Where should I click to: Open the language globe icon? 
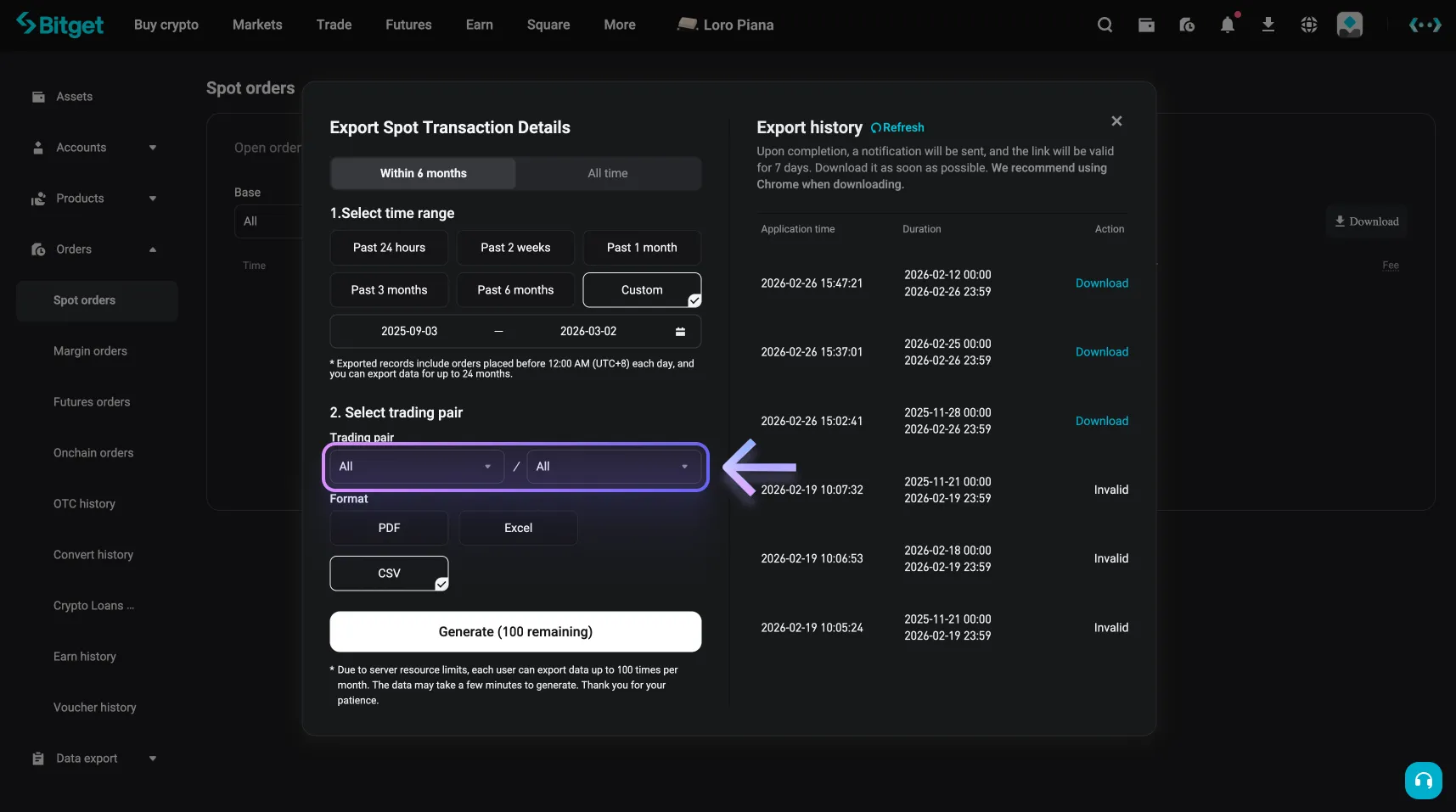click(x=1309, y=25)
